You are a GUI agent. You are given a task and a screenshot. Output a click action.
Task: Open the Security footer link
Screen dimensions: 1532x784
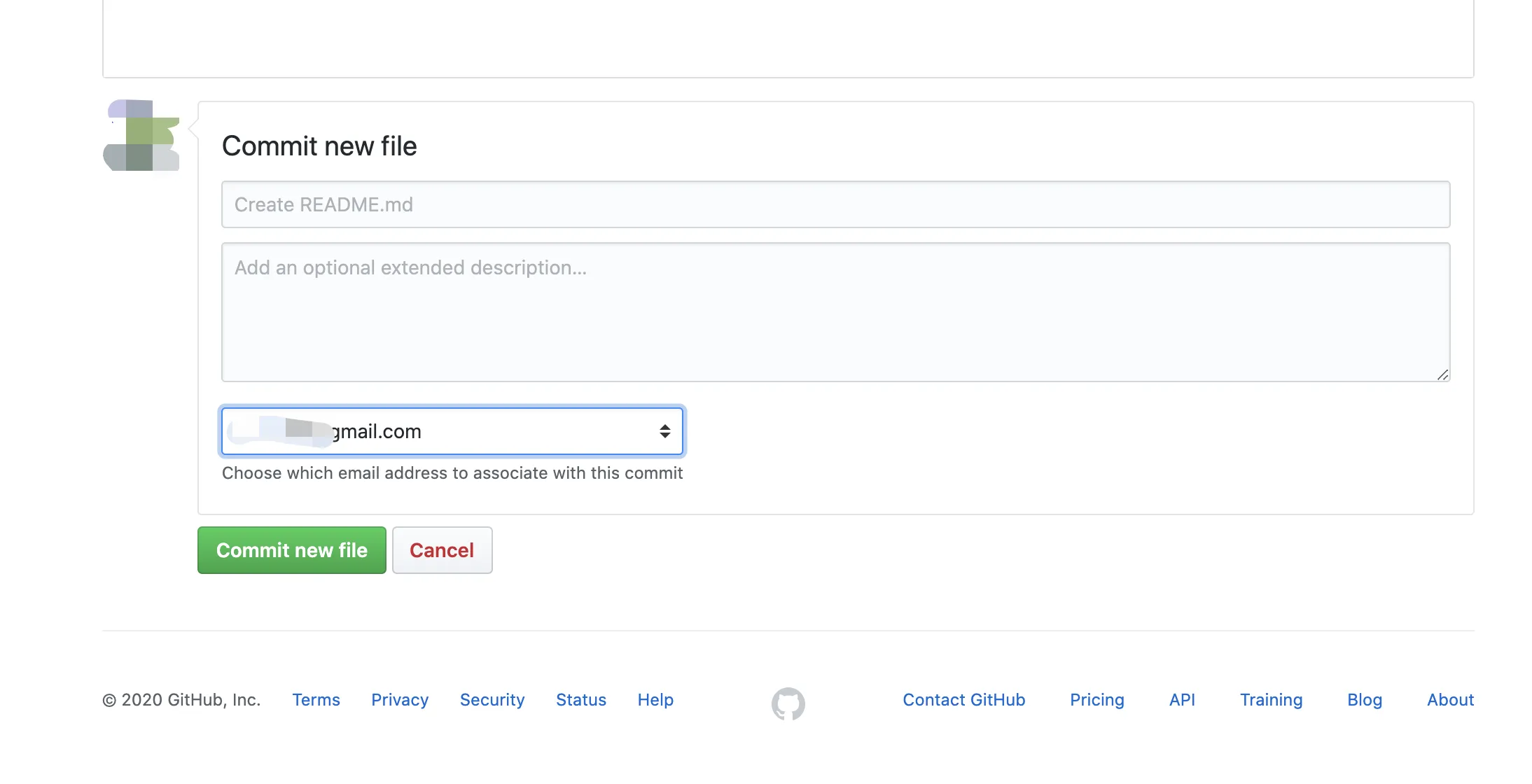pos(492,700)
